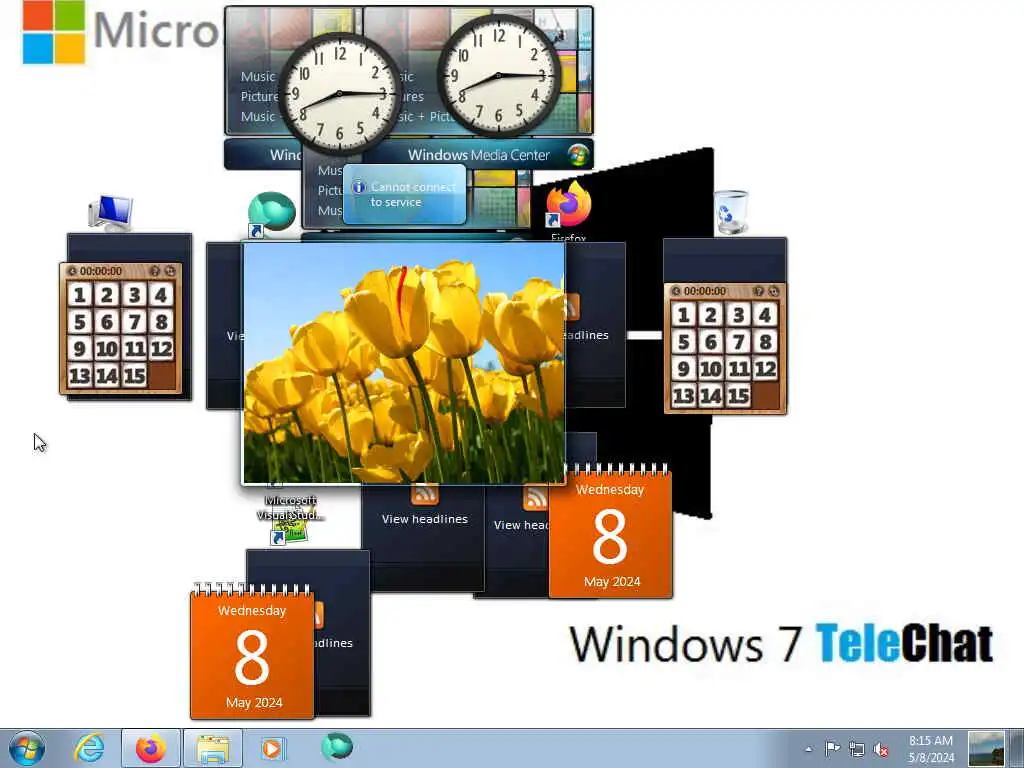Select the Computer desktop icon
The image size is (1024, 768).
(111, 213)
